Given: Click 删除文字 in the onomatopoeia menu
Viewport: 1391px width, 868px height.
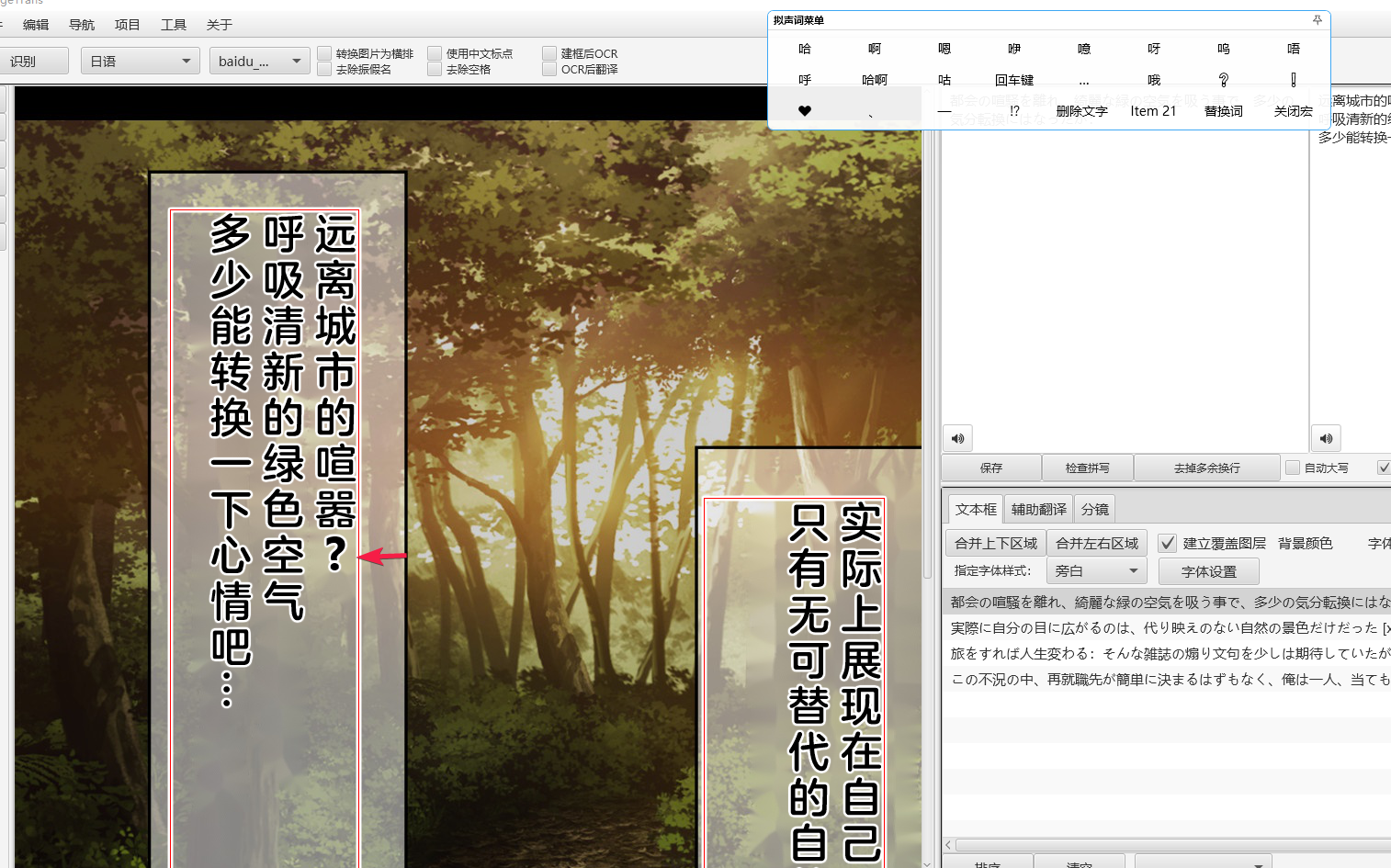Looking at the screenshot, I should 1082,111.
